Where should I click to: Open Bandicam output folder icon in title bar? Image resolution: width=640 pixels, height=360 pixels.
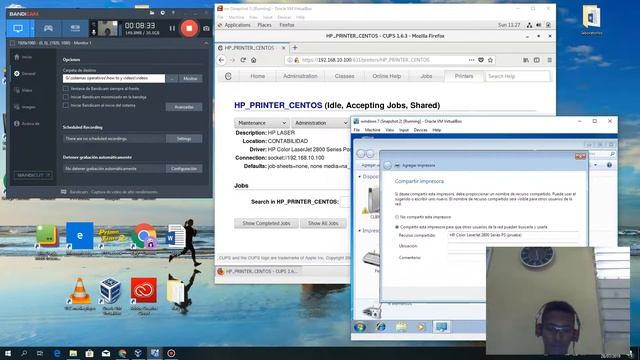coord(152,13)
